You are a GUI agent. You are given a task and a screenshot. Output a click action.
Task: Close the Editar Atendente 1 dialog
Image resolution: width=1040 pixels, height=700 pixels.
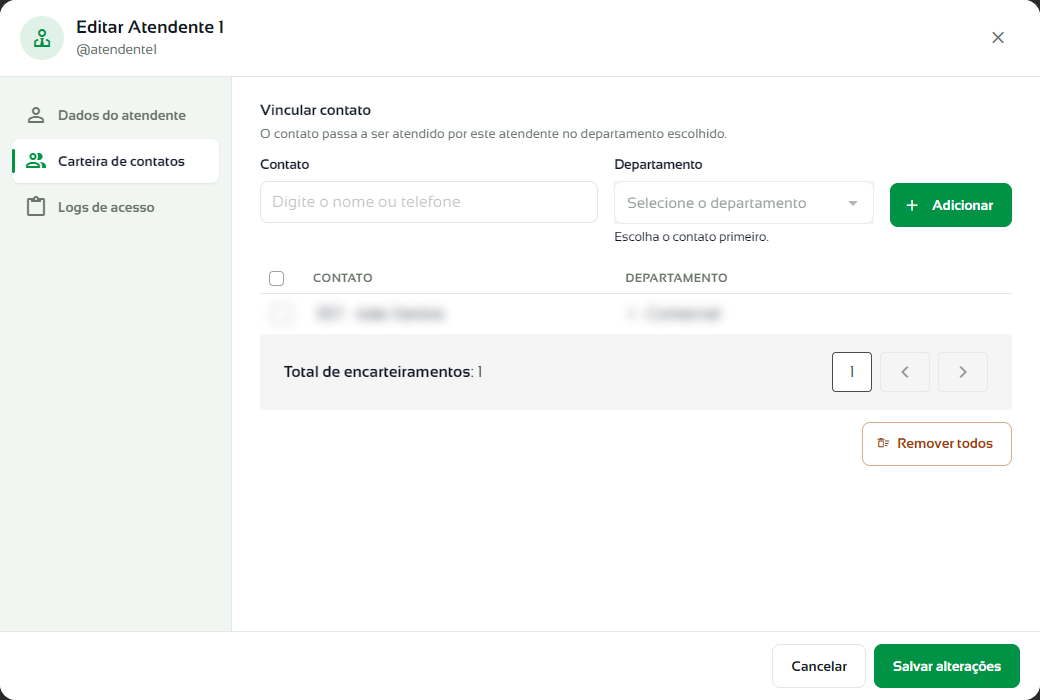tap(998, 38)
